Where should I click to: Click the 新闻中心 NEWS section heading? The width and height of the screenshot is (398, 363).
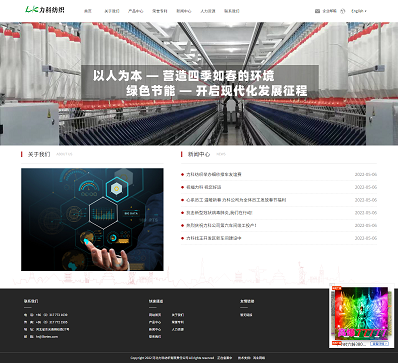point(203,154)
